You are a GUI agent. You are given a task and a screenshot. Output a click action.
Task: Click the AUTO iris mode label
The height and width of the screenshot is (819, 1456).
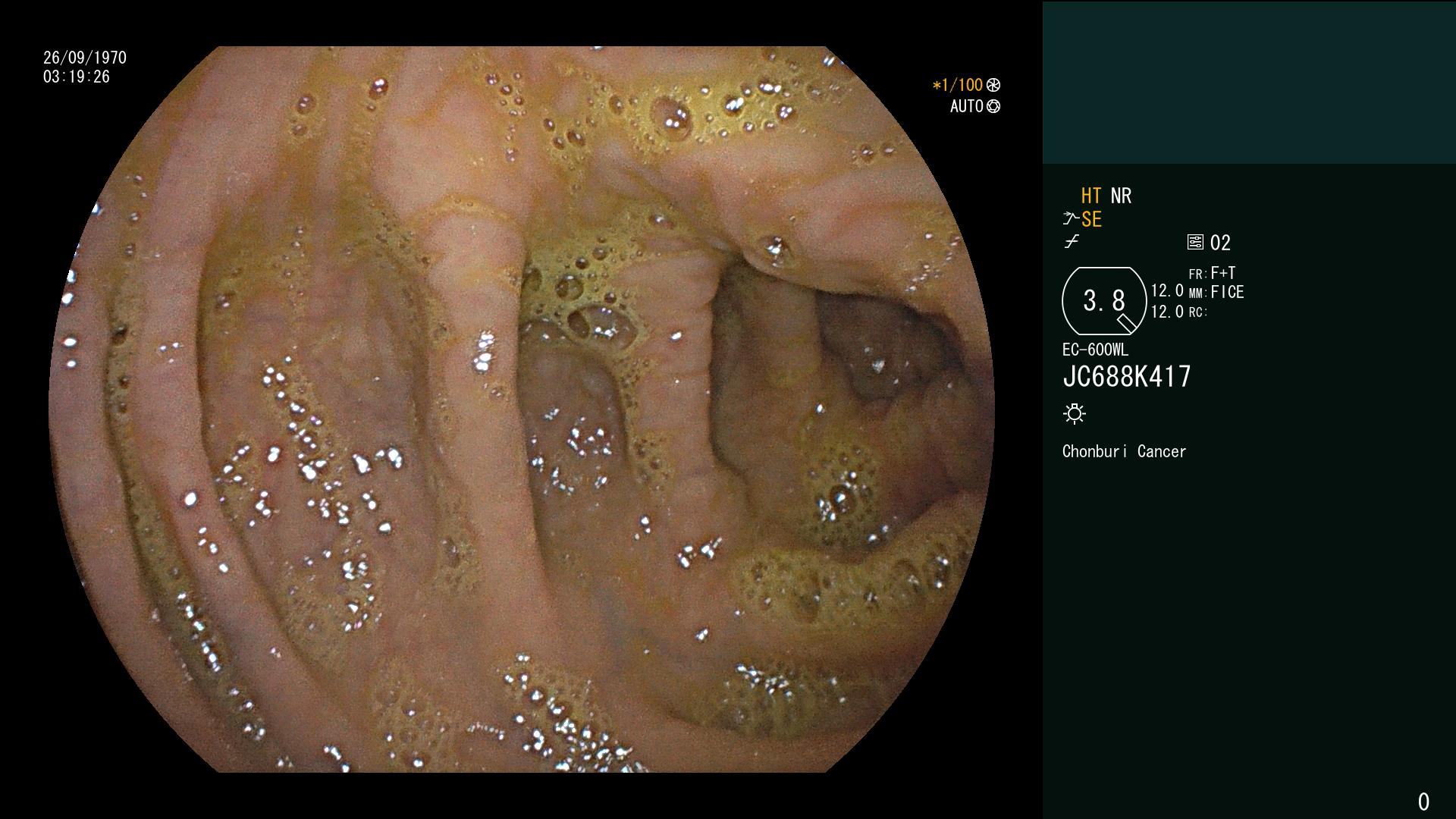[967, 106]
